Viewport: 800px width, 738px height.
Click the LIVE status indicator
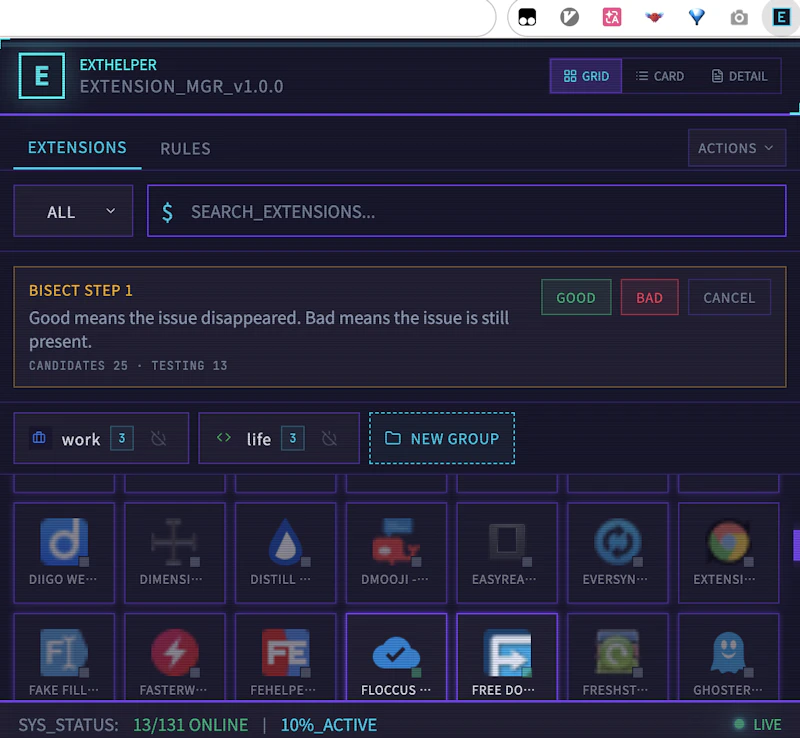(758, 724)
